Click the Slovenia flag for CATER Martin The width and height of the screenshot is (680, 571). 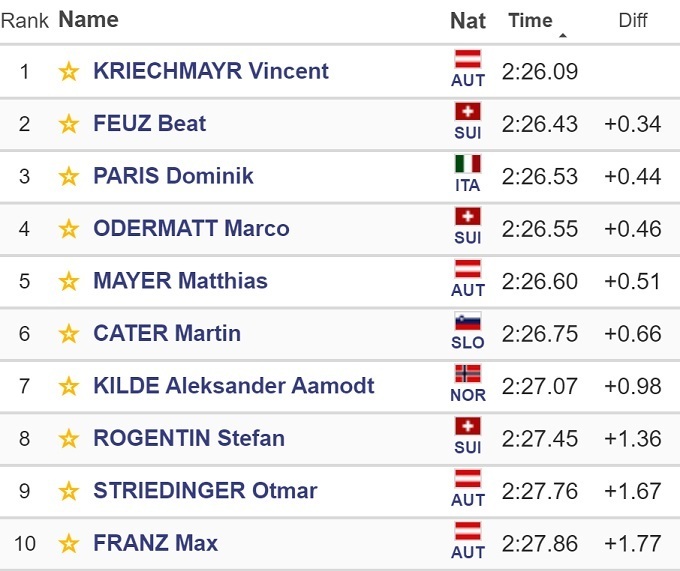468,322
